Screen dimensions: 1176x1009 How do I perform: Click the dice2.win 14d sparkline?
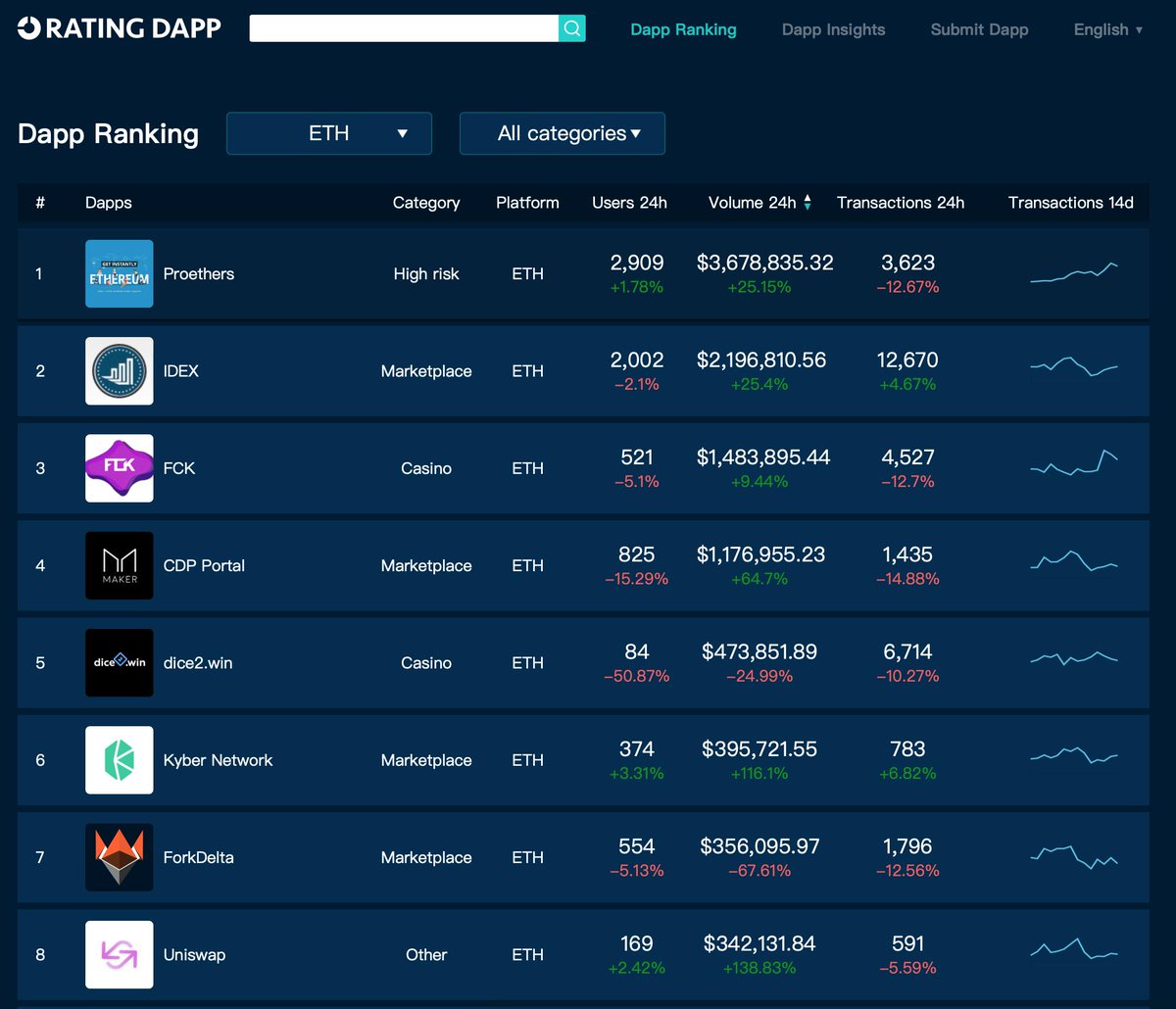1074,658
